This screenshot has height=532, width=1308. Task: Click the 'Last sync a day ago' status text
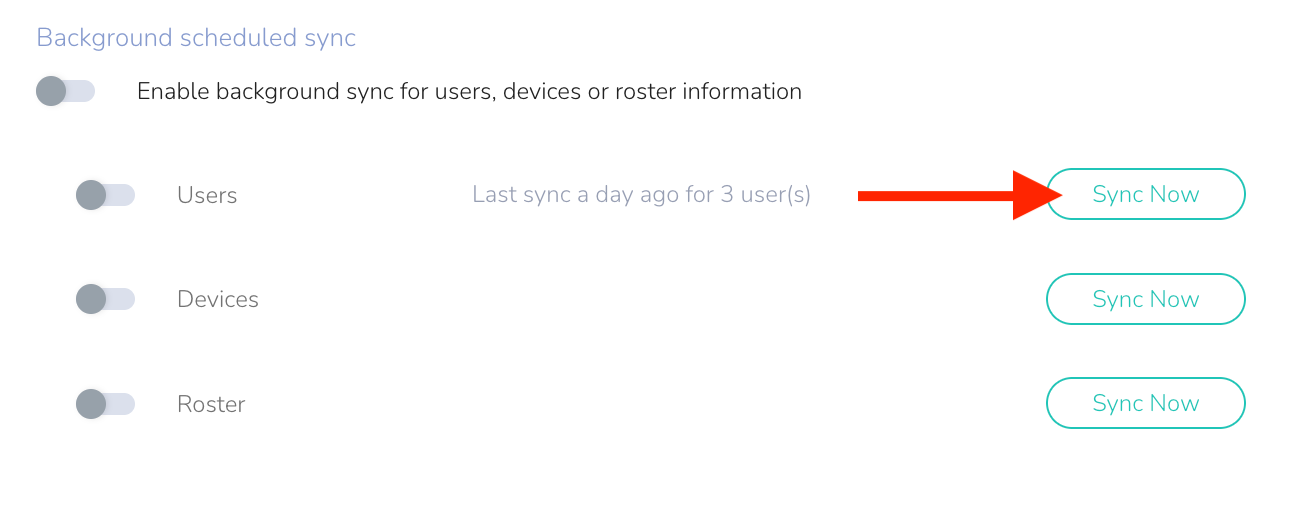click(641, 194)
